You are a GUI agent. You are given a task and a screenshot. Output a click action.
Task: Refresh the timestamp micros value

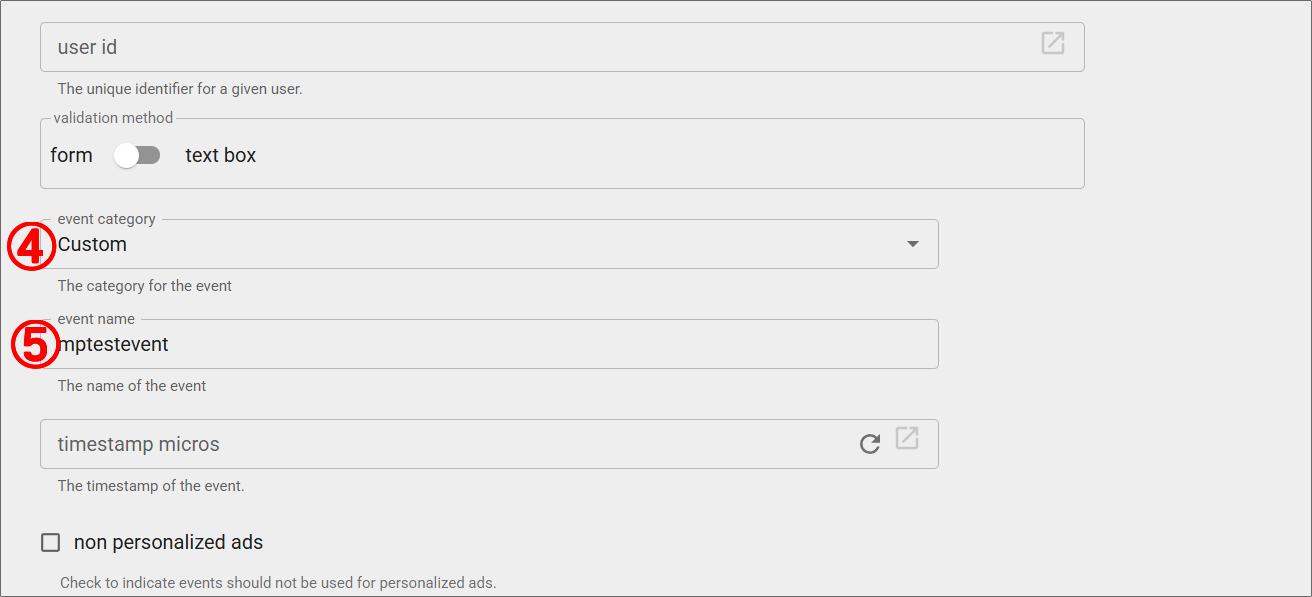[x=870, y=444]
